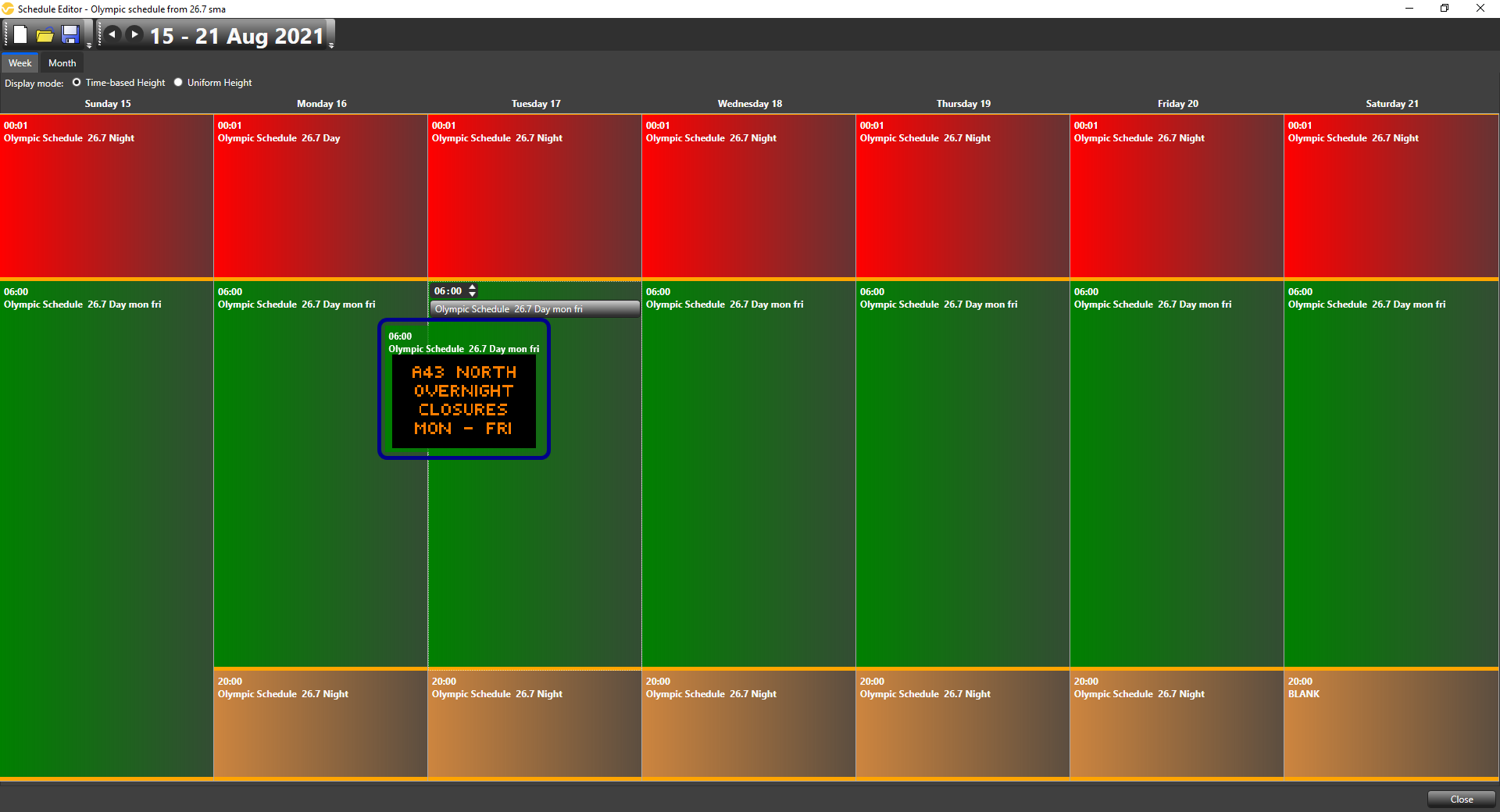Select Uniform Height display mode
This screenshot has height=812, width=1500.
[x=178, y=83]
